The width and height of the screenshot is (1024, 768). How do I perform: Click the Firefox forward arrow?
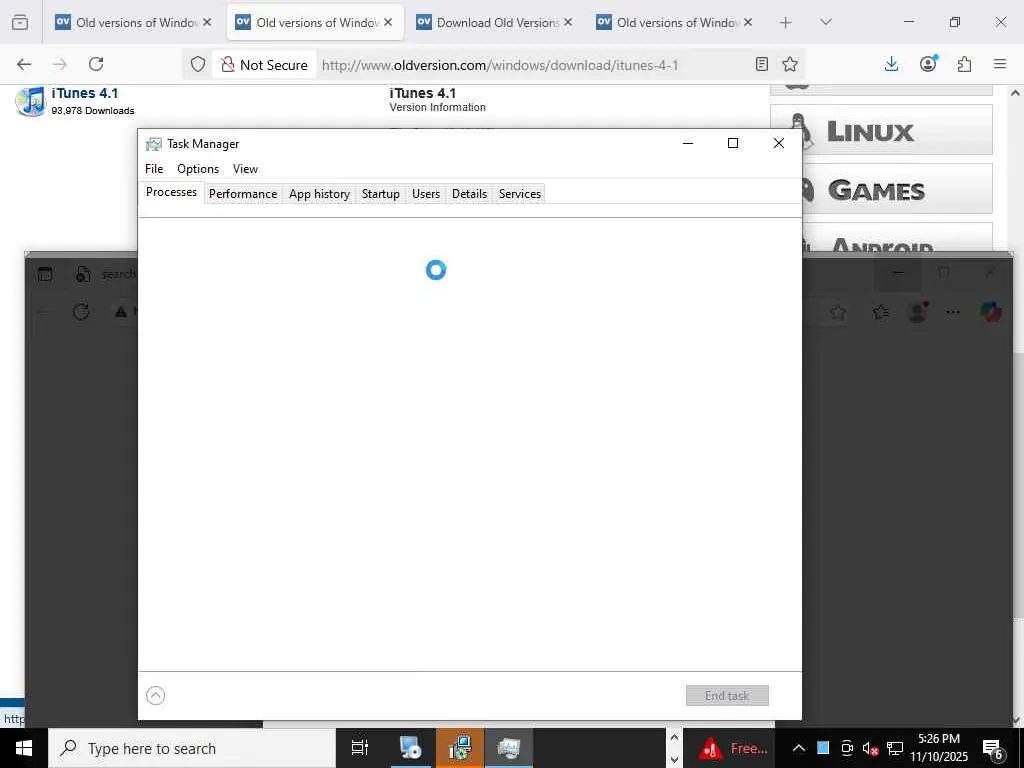[x=59, y=64]
